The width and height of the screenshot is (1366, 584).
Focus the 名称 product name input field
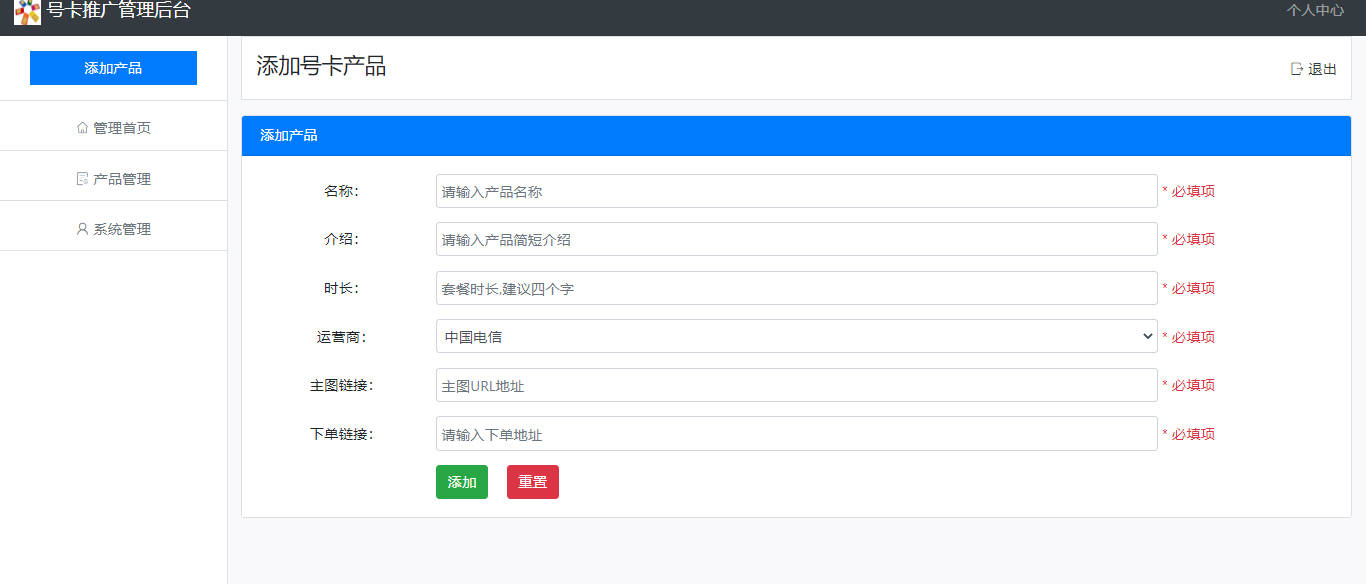click(x=797, y=191)
